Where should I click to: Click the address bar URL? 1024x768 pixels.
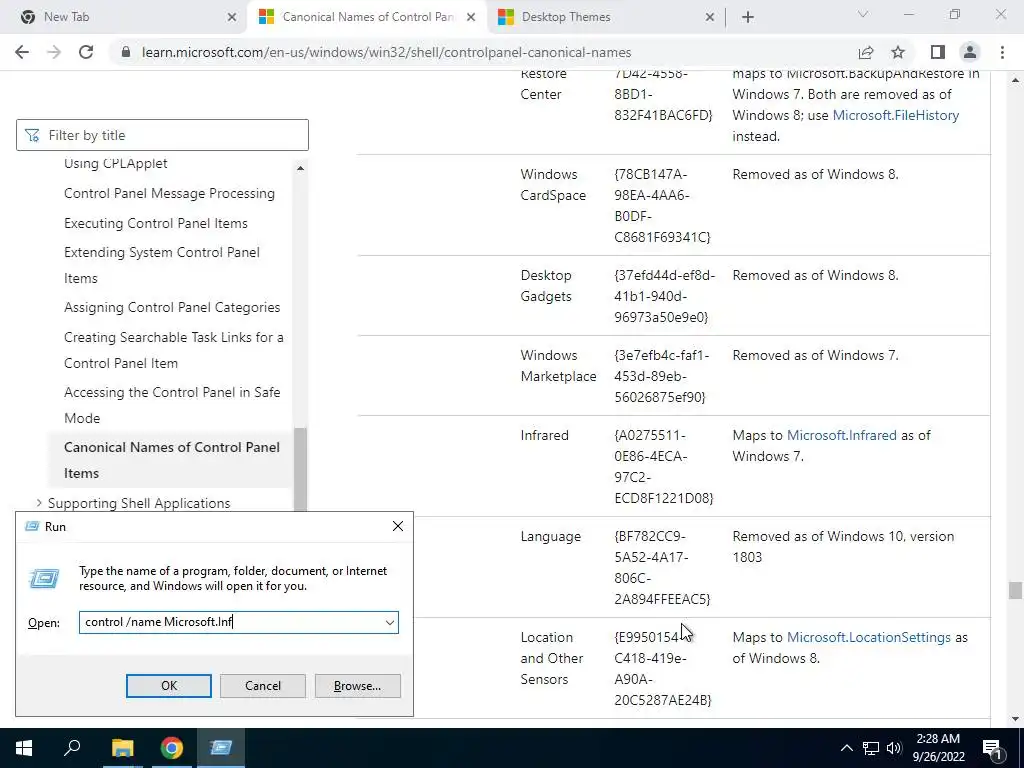pyautogui.click(x=387, y=52)
